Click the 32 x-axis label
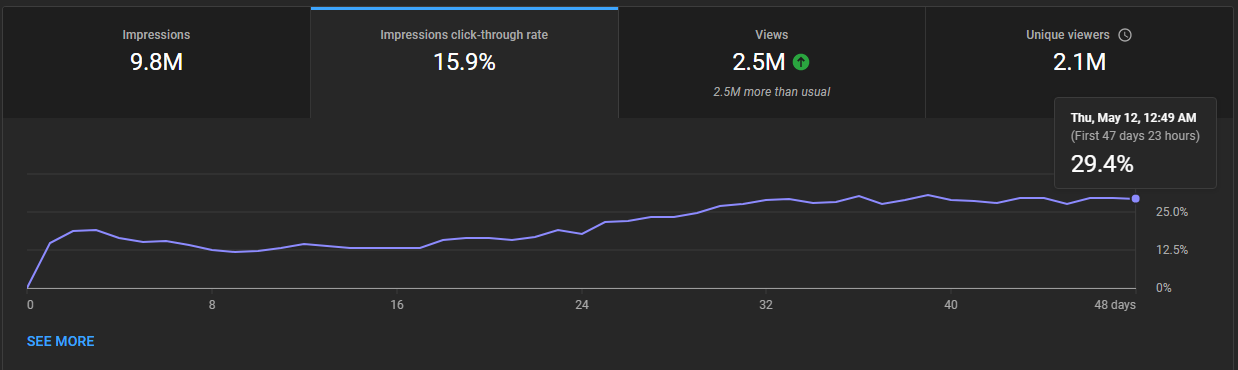The height and width of the screenshot is (370, 1238). [767, 305]
